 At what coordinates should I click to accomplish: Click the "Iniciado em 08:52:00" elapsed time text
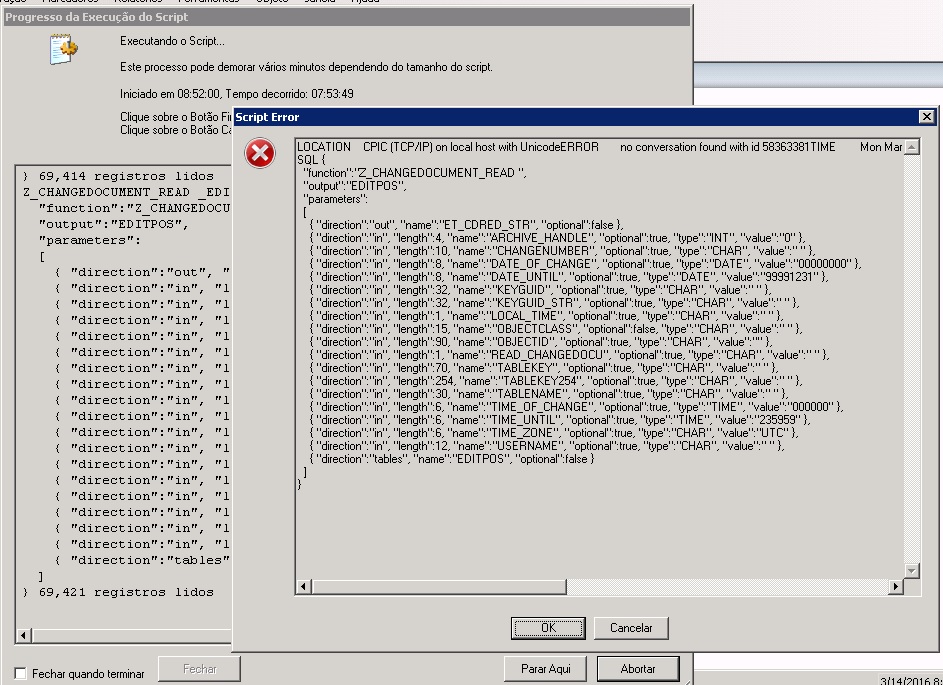(237, 94)
